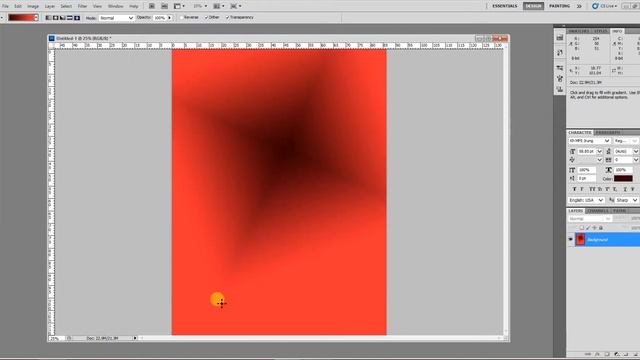Toggle the Dither checkbox
The image size is (640, 360).
[x=206, y=18]
